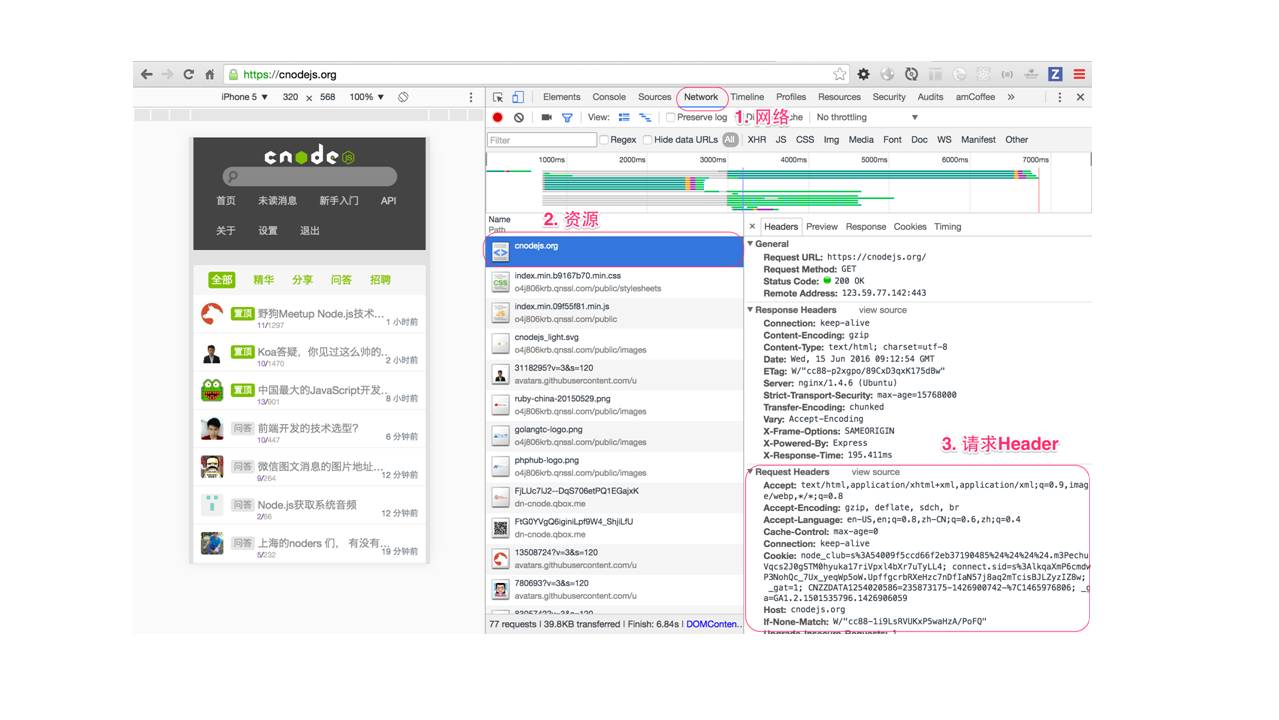1279x720 pixels.
Task: Activate the inspect element picker
Action: [498, 97]
